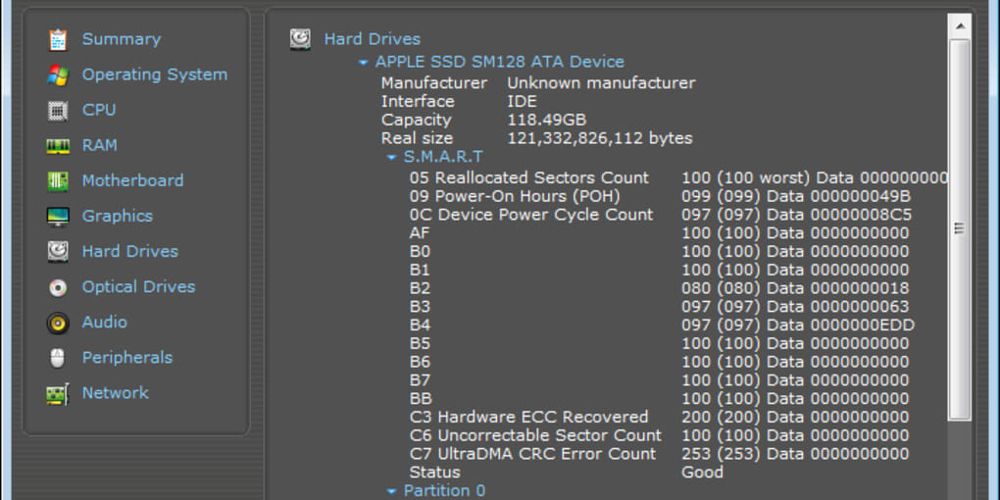The height and width of the screenshot is (500, 1000).
Task: Open the Operating System section
Action: pos(154,75)
